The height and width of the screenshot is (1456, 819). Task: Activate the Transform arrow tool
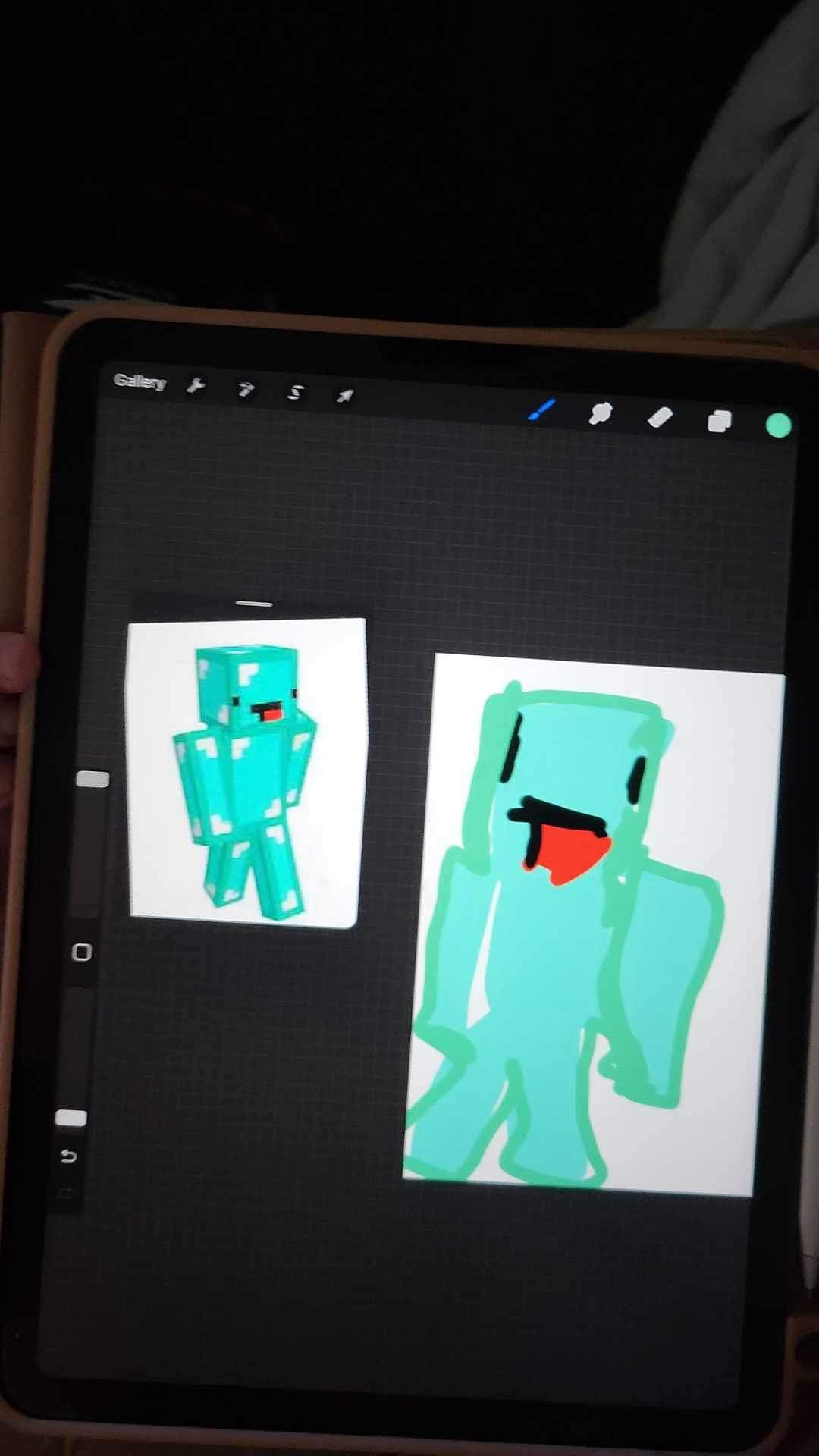pyautogui.click(x=345, y=395)
